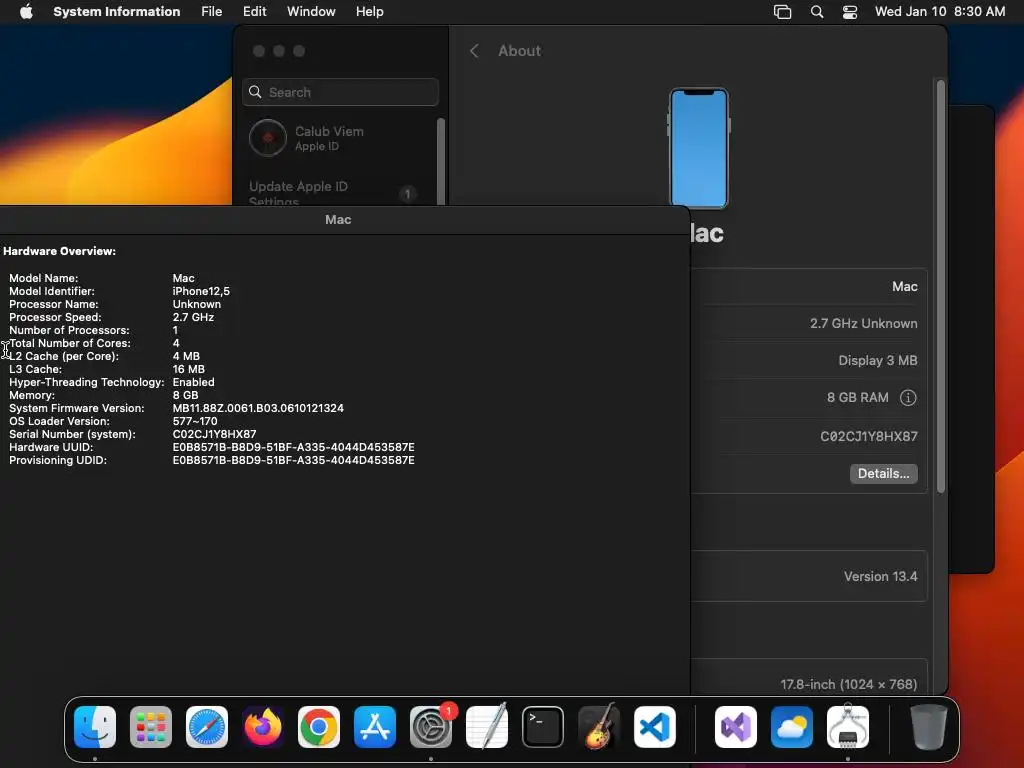This screenshot has height=768, width=1024.
Task: Click the Apple ID avatar picture
Action: [268, 138]
